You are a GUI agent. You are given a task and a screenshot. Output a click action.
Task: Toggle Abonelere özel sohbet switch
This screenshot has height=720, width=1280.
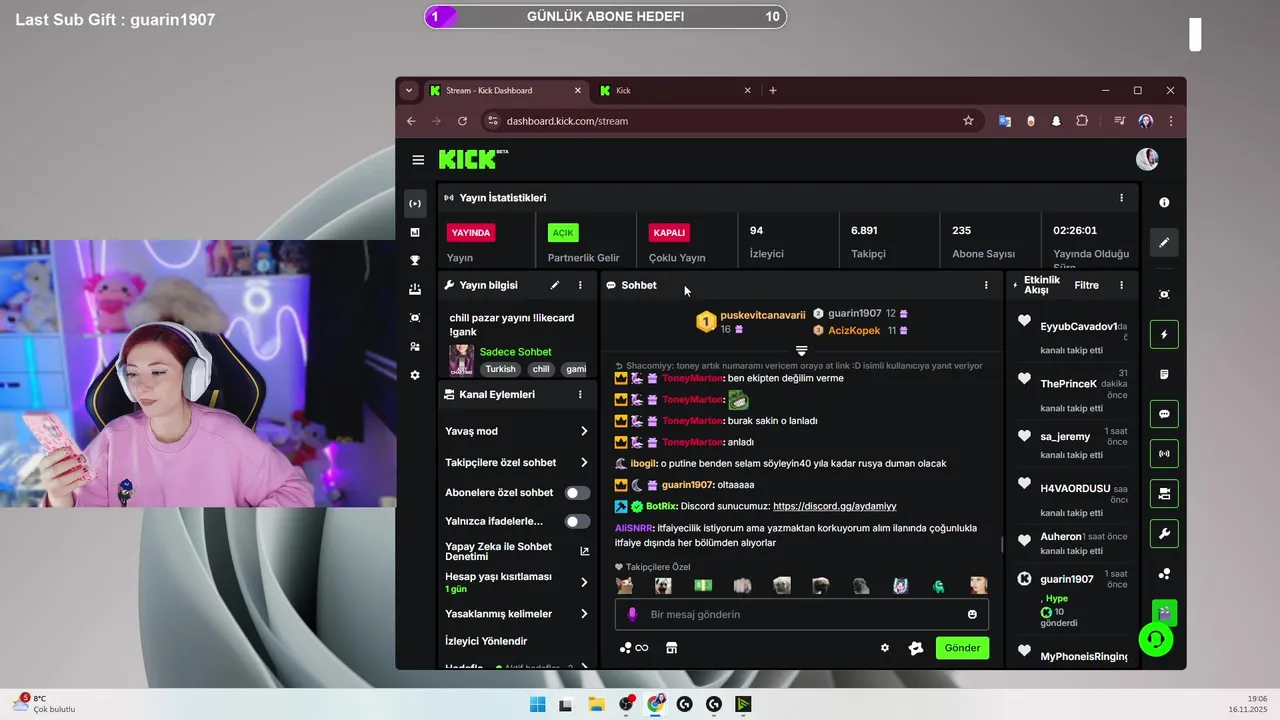577,493
